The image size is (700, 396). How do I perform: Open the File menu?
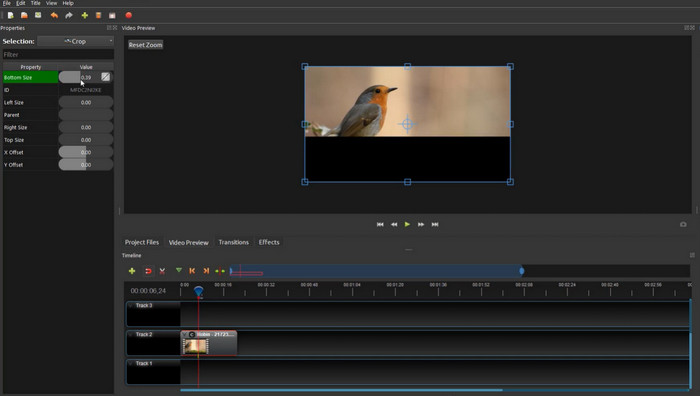coord(7,3)
